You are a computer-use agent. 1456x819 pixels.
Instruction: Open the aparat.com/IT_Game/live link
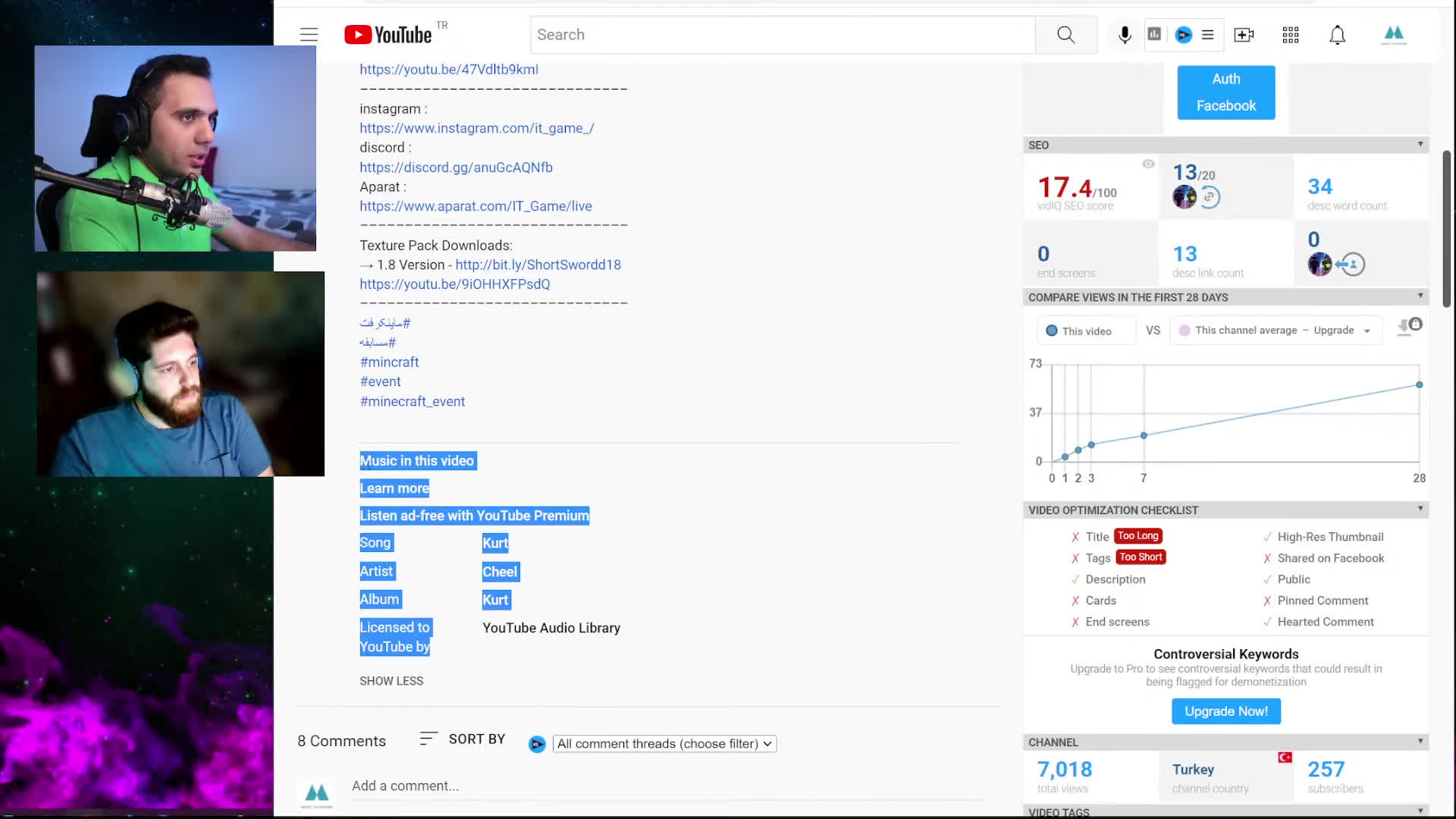pyautogui.click(x=475, y=206)
